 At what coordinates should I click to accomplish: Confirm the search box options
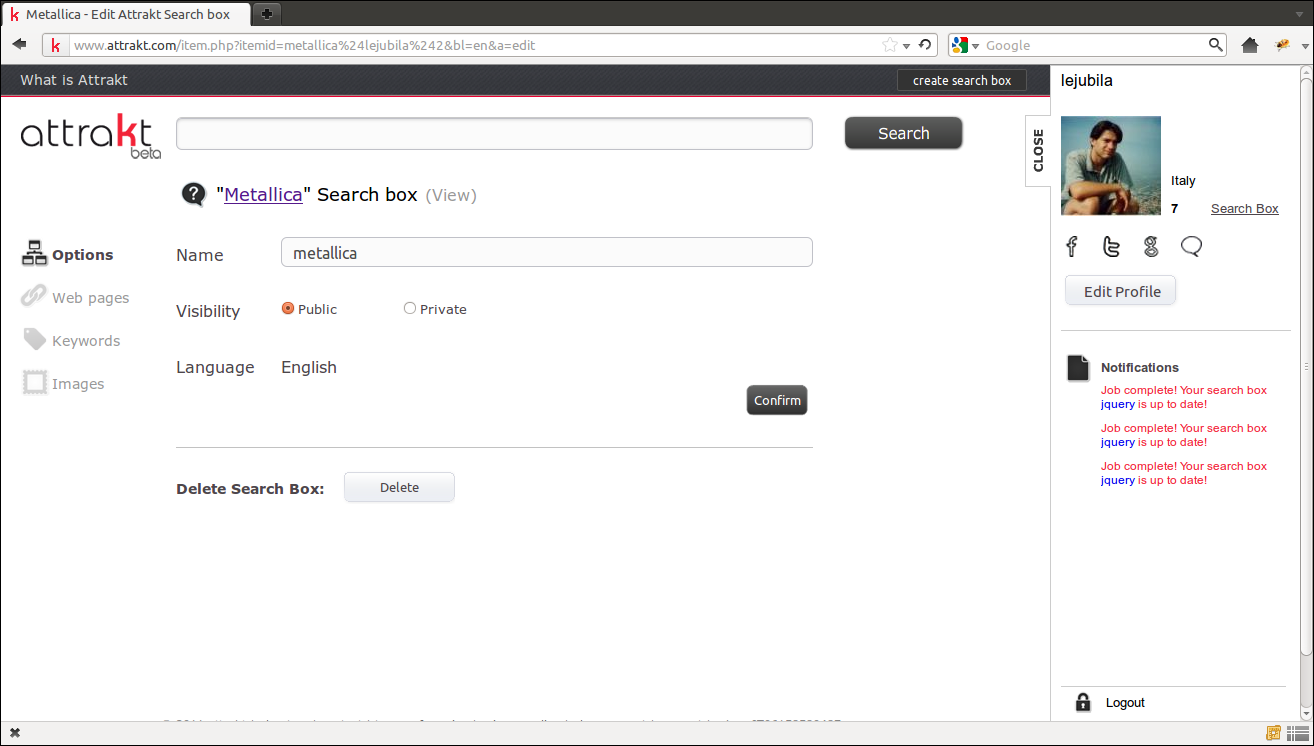point(777,400)
